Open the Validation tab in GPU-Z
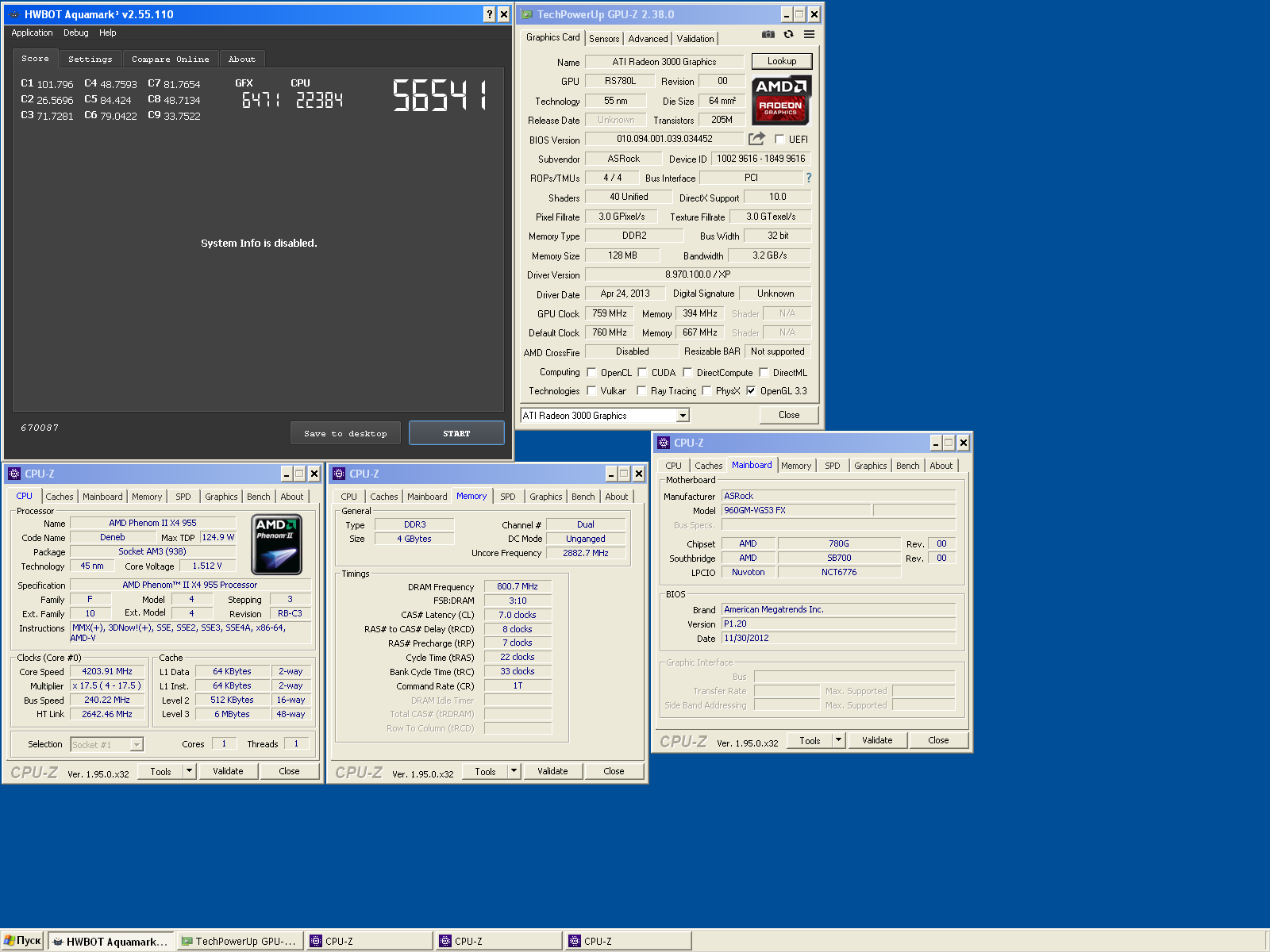The image size is (1270, 952). [695, 39]
